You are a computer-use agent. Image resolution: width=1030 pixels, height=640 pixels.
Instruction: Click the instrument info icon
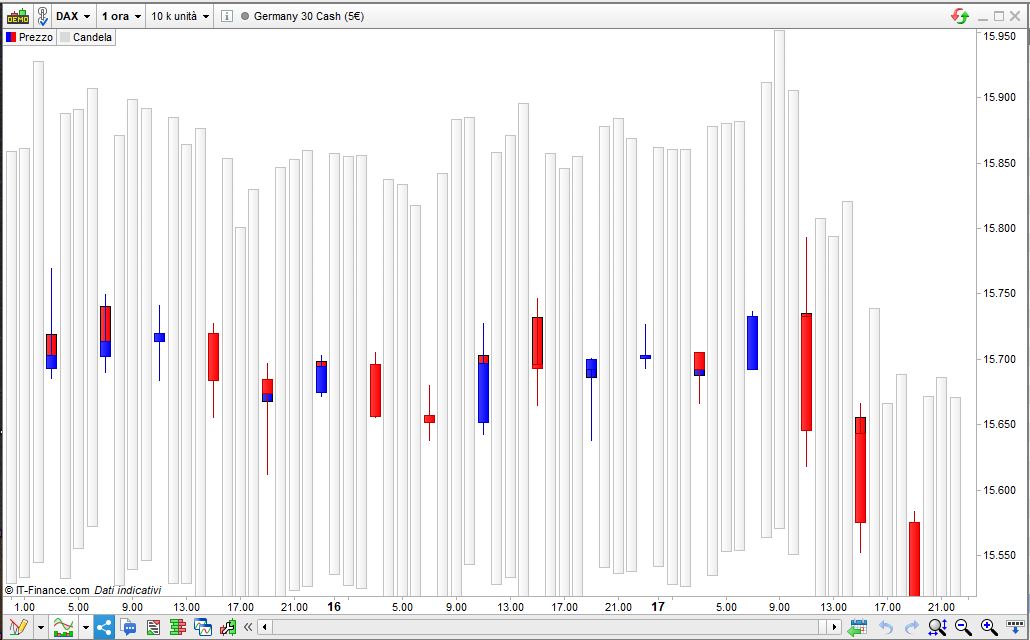coord(227,16)
